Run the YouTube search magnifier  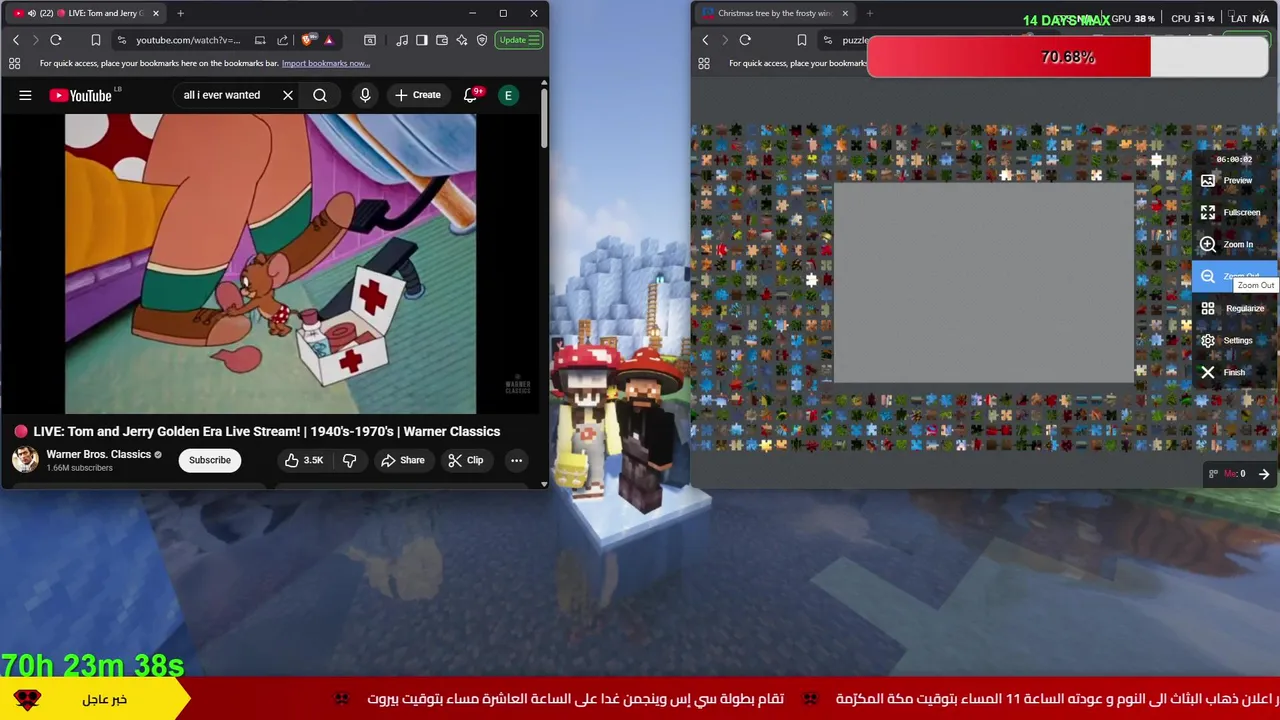320,95
